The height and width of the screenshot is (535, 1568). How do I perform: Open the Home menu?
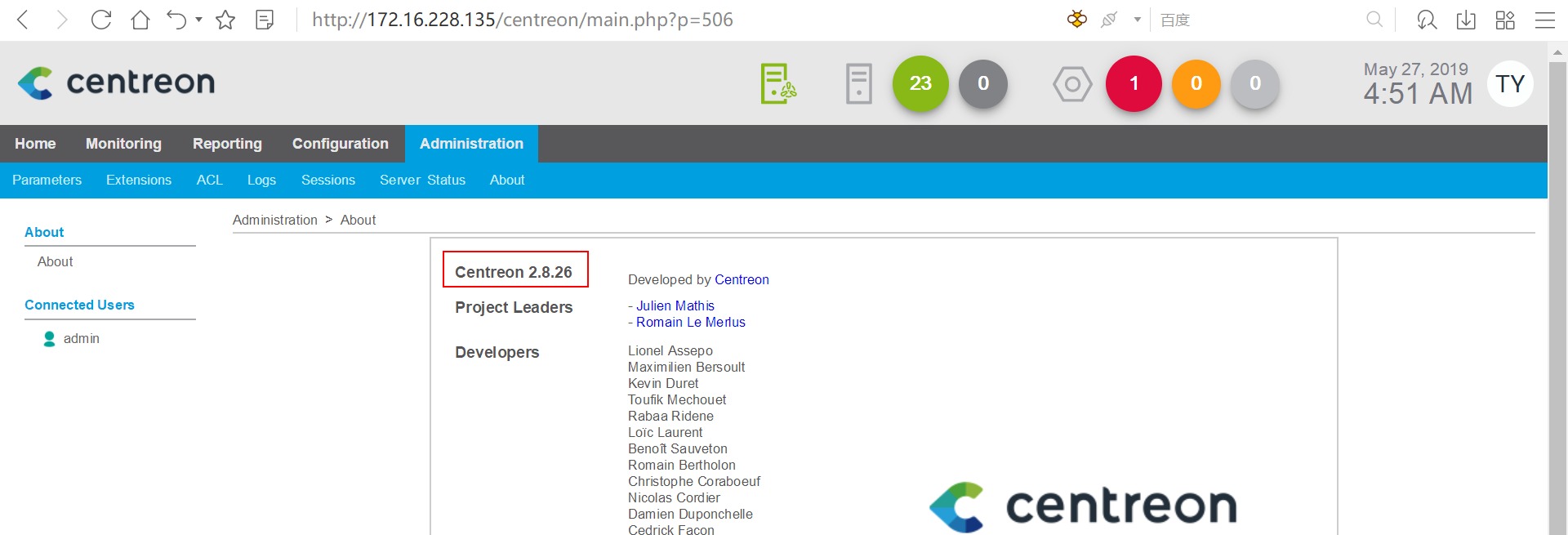click(35, 144)
